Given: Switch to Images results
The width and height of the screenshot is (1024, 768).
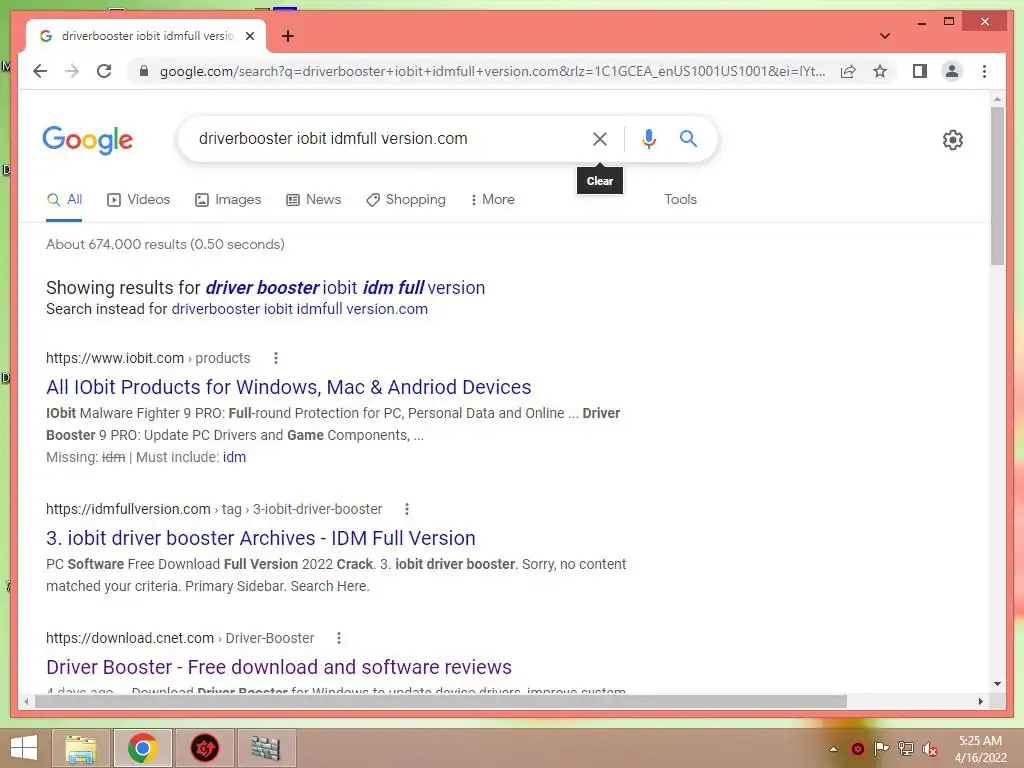Looking at the screenshot, I should [228, 200].
